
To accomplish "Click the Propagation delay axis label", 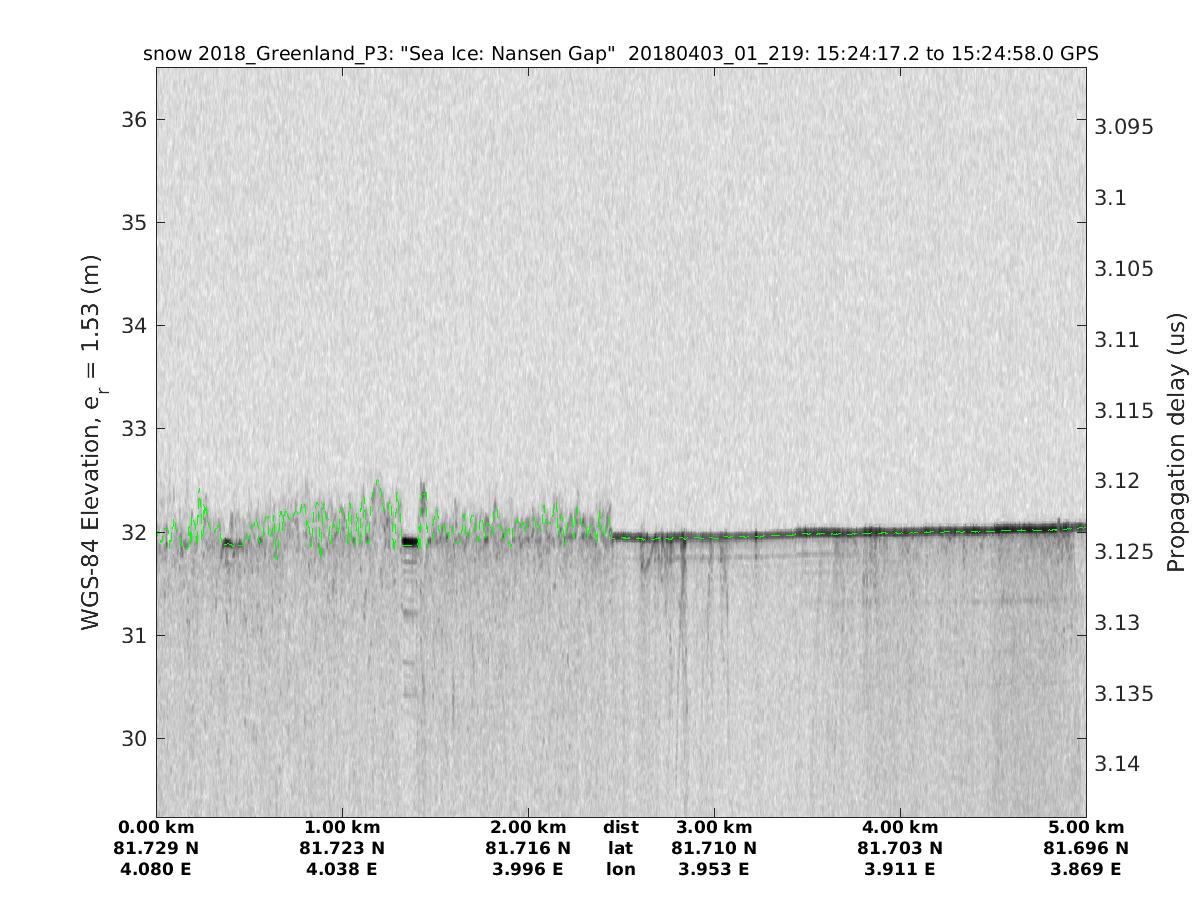I will (x=1176, y=441).
